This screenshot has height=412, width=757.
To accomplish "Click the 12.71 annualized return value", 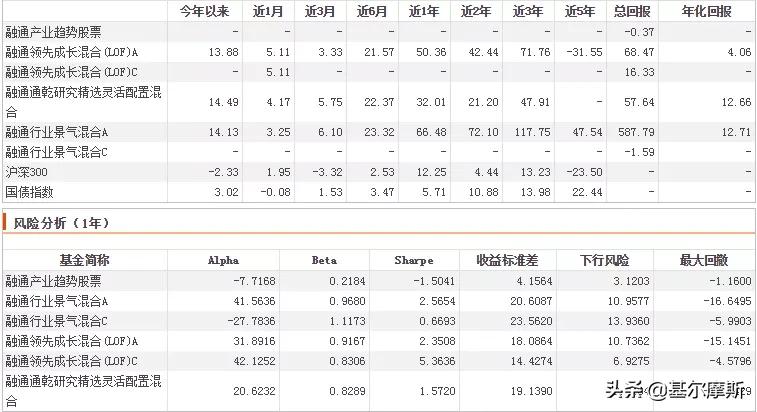I will (x=736, y=132).
